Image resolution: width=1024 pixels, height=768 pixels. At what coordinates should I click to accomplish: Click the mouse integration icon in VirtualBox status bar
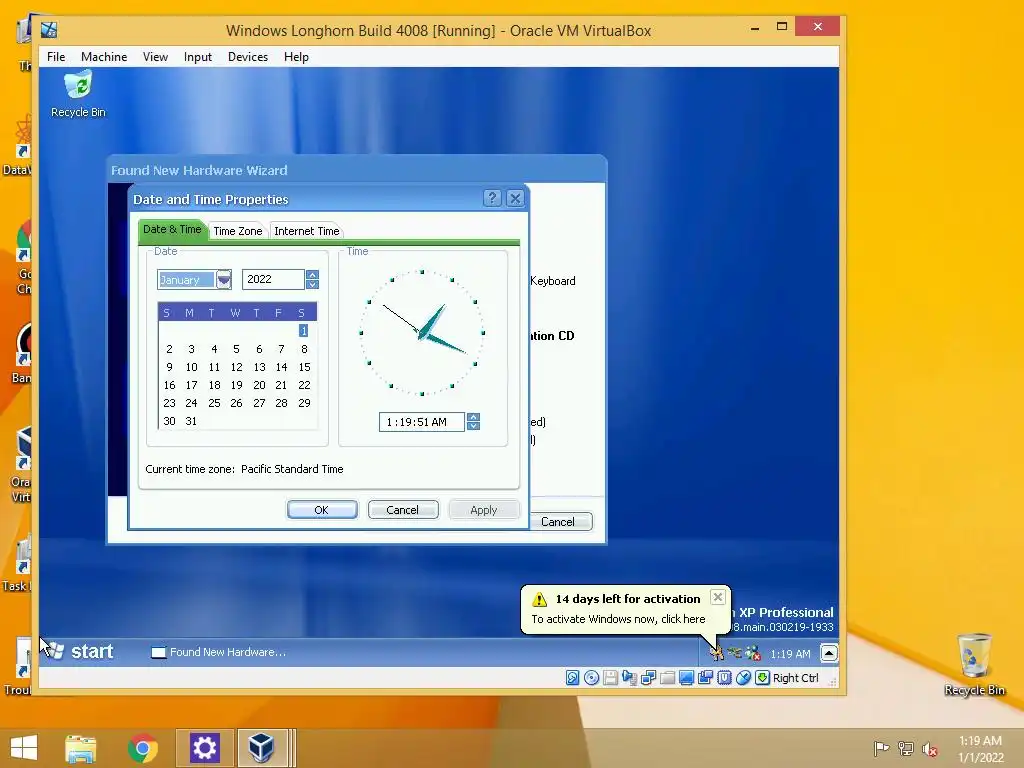[743, 678]
